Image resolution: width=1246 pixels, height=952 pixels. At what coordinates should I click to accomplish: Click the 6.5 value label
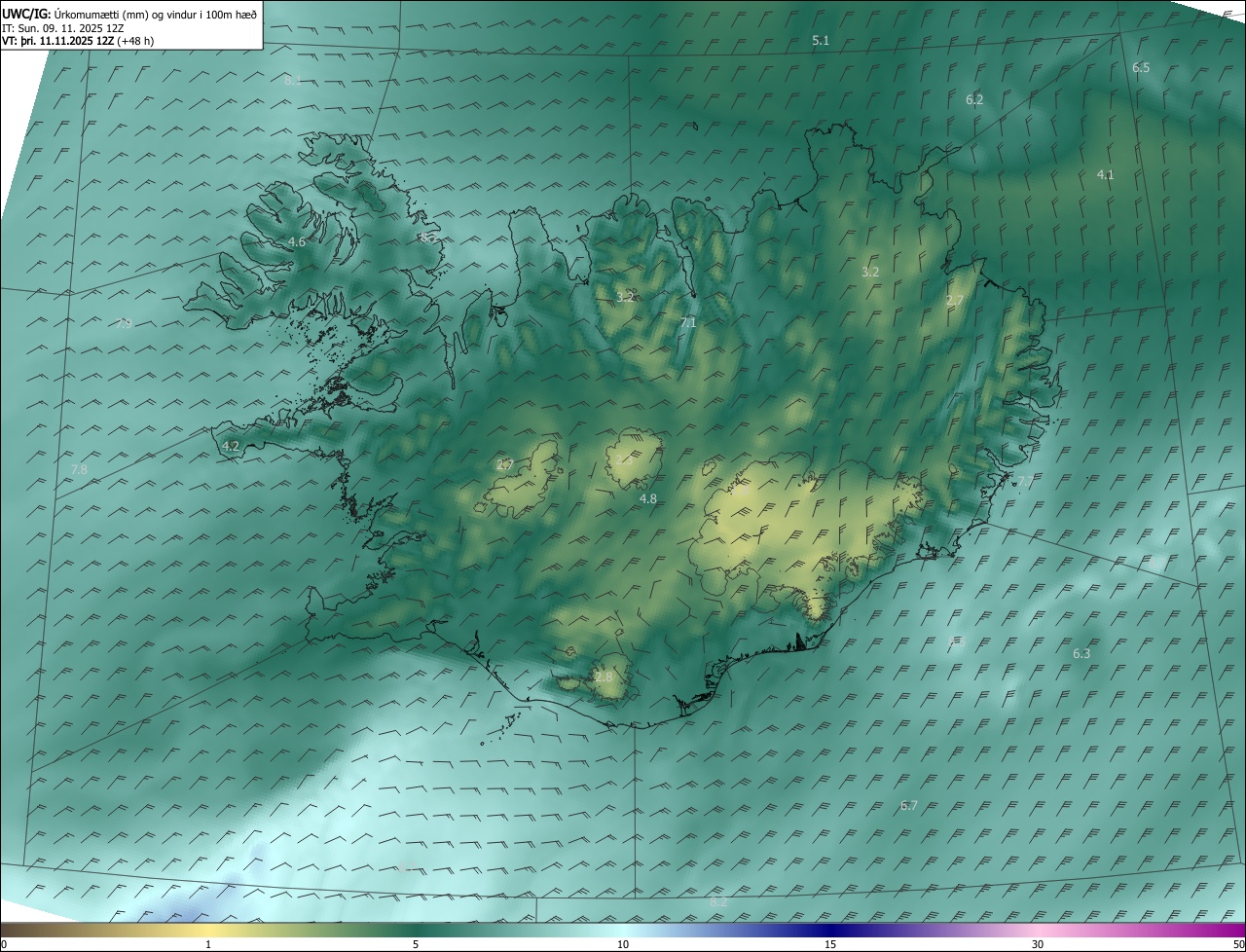coord(1141,68)
